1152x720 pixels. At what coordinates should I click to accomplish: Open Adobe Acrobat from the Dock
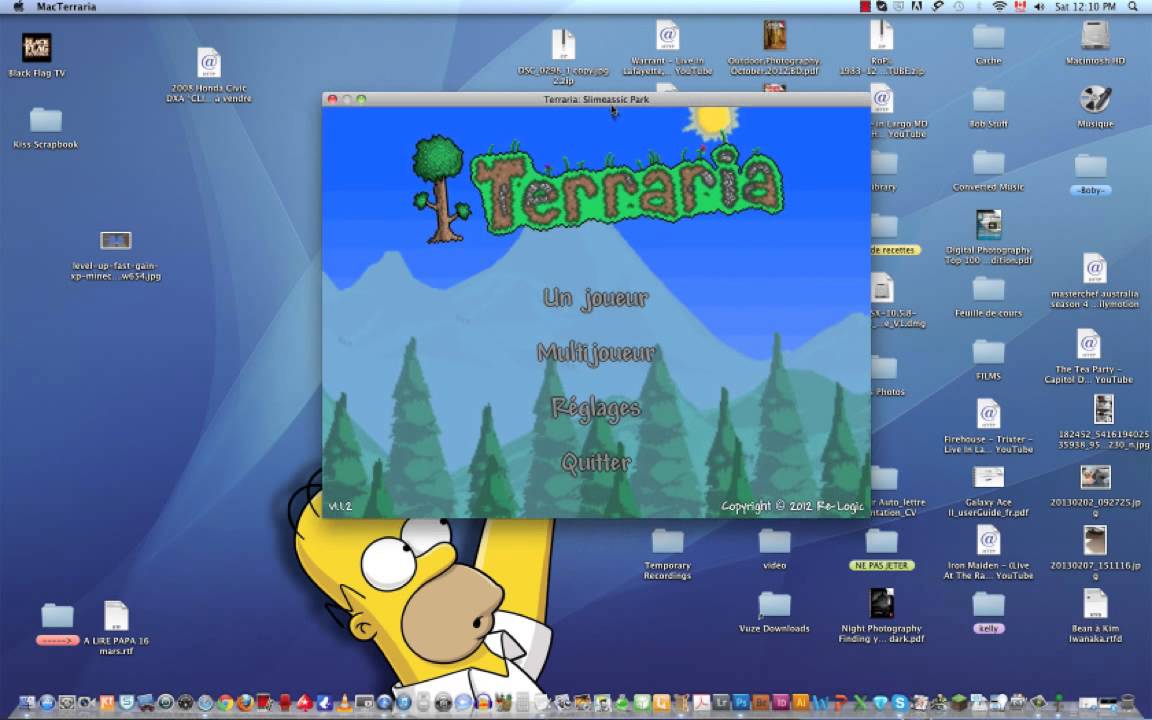coord(701,702)
